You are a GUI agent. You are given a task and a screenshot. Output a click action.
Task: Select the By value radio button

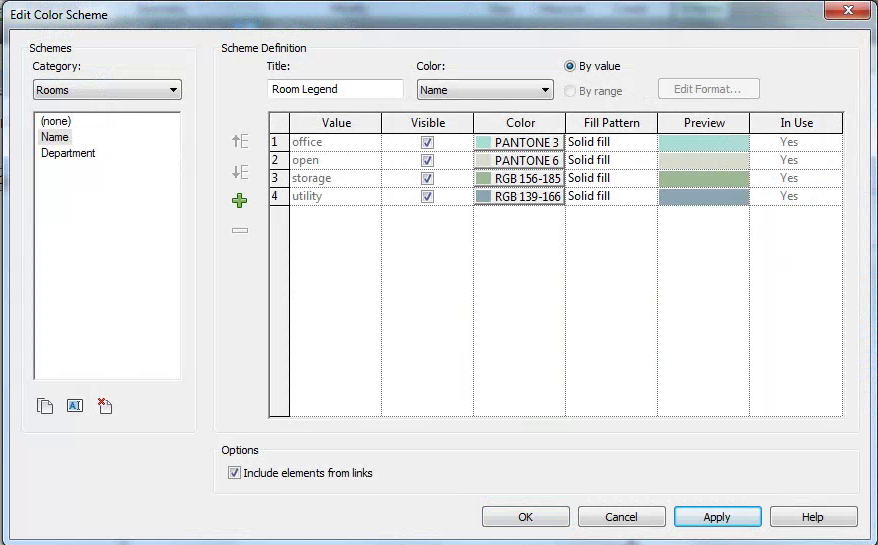pos(569,66)
